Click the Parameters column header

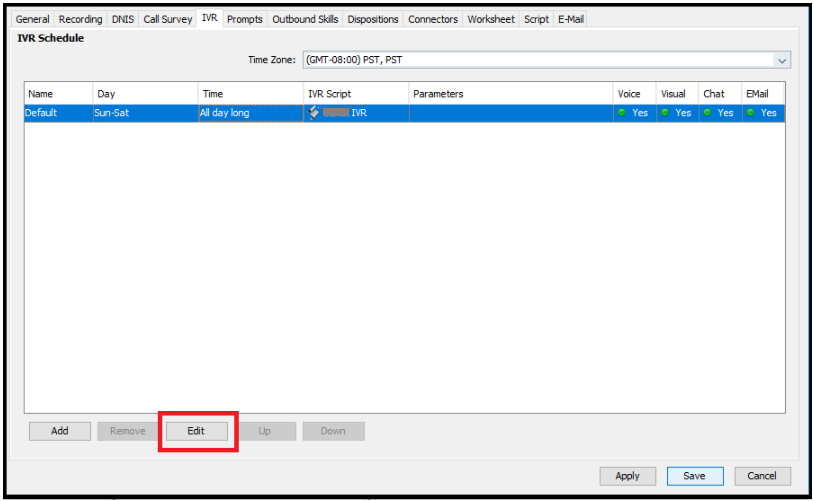point(511,94)
